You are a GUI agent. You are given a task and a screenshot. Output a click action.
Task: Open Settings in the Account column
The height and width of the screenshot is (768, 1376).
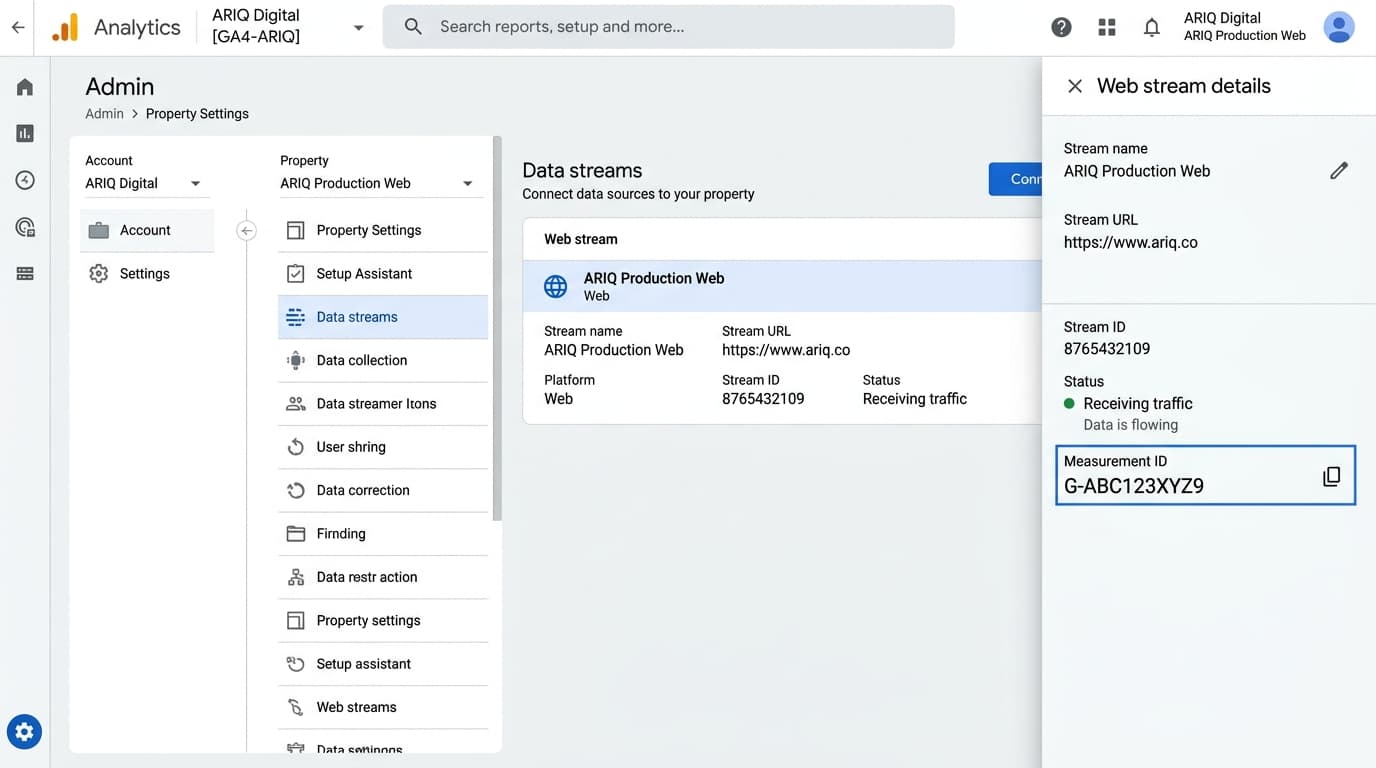[x=147, y=274]
